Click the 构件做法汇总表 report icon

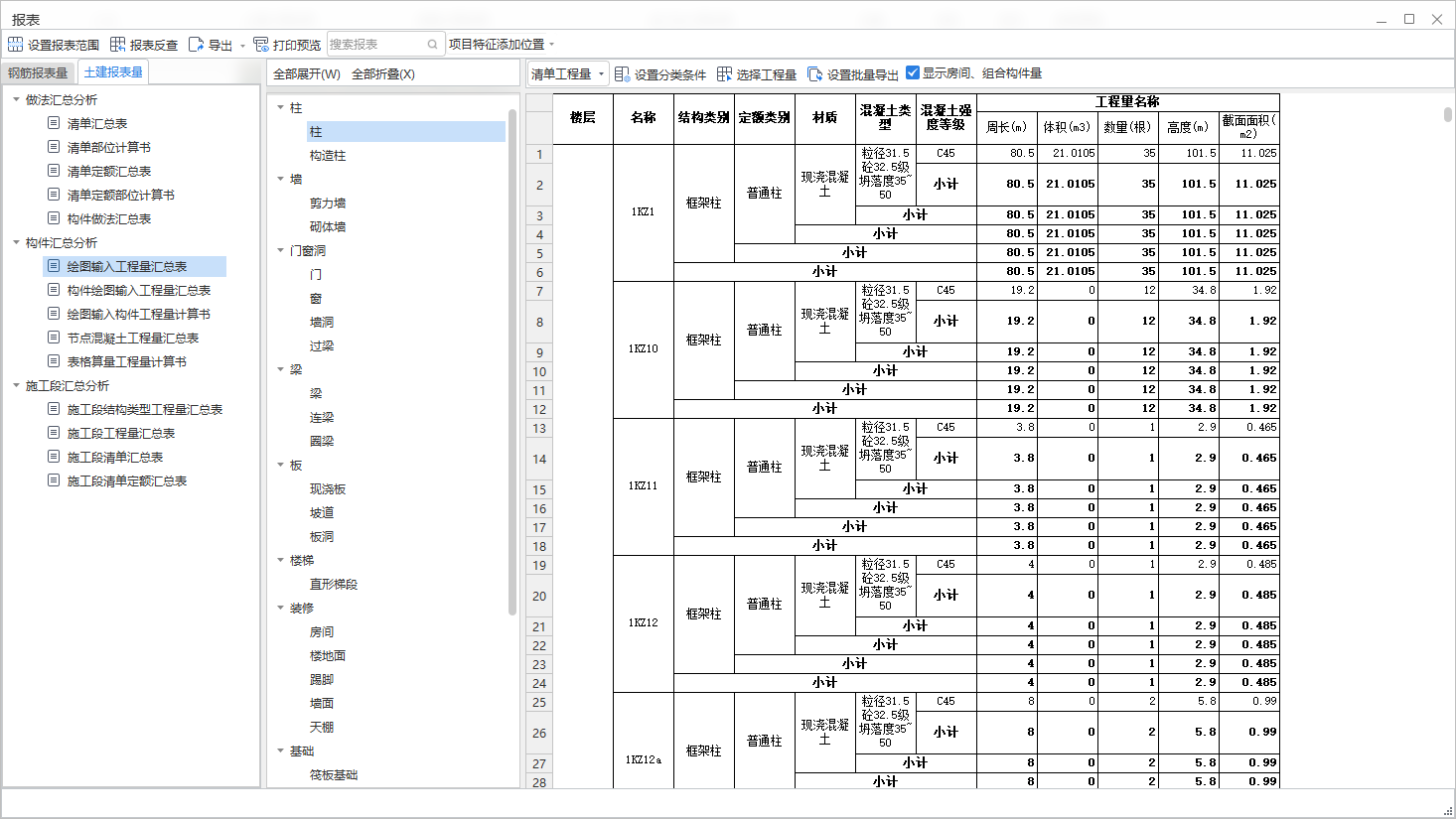54,218
